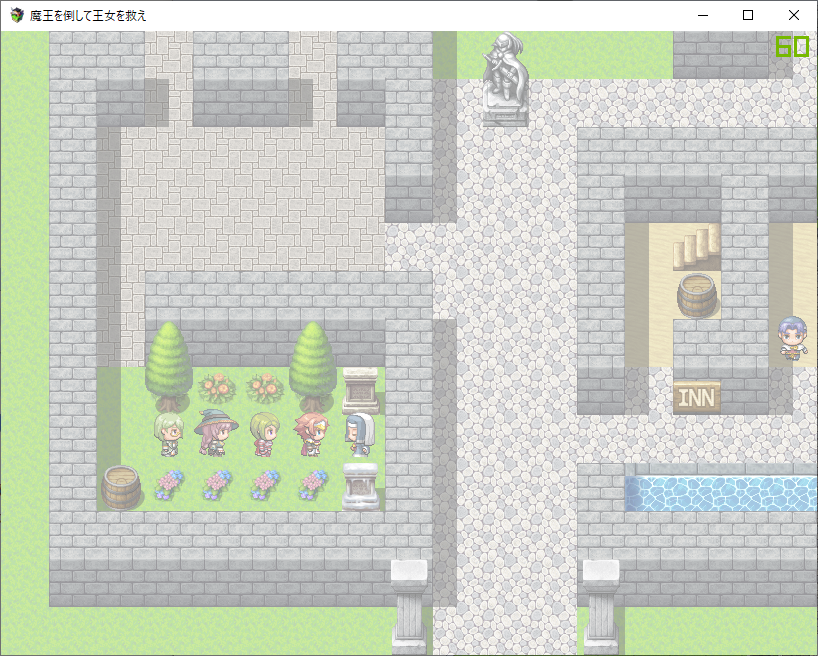This screenshot has height=656, width=818.
Task: Click the pine tree beside the stone pedestal
Action: pyautogui.click(x=312, y=362)
